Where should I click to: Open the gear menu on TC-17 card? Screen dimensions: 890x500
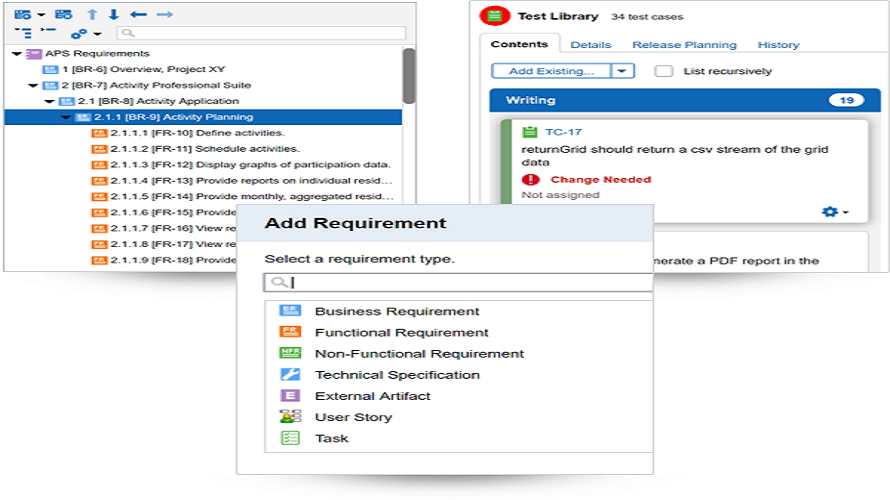833,212
